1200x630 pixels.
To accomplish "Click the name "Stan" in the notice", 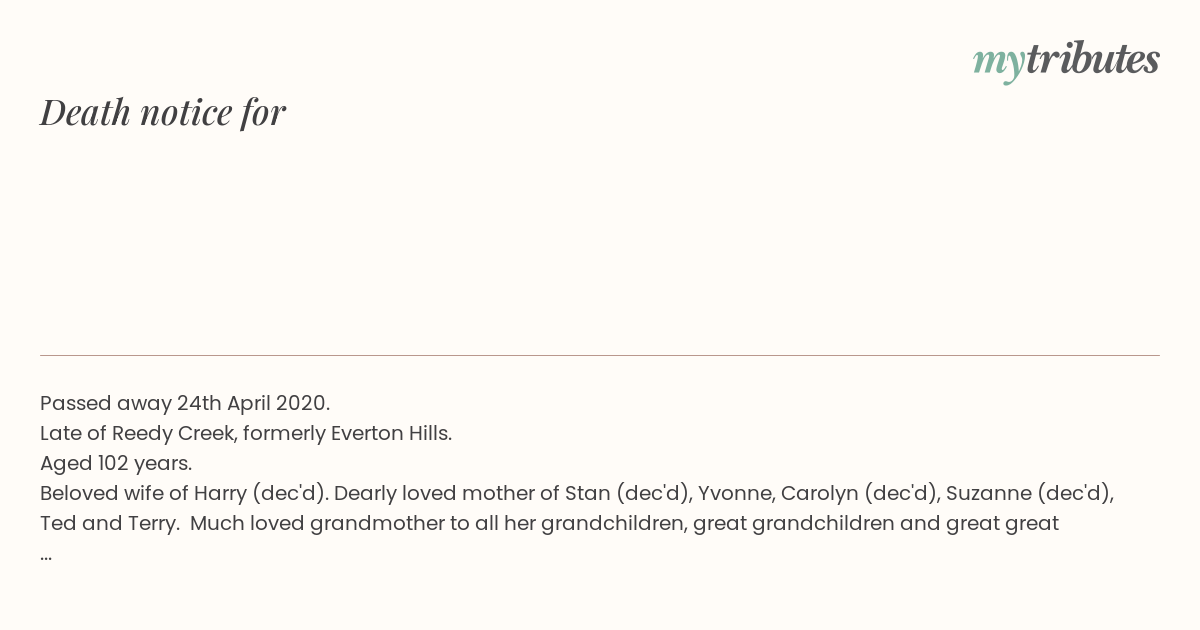I will tap(588, 493).
